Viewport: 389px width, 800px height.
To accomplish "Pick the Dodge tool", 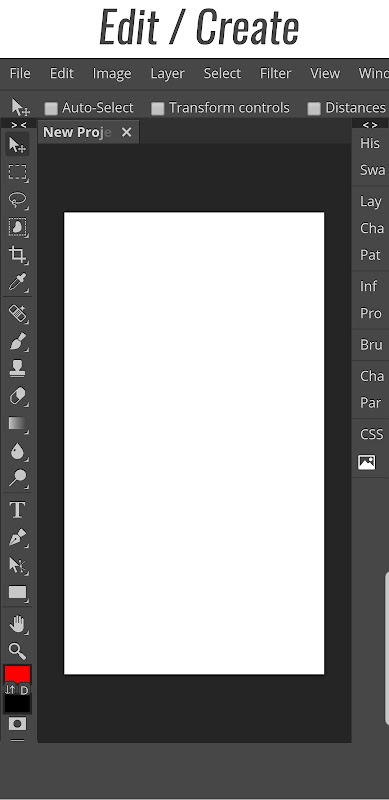I will pos(18,479).
